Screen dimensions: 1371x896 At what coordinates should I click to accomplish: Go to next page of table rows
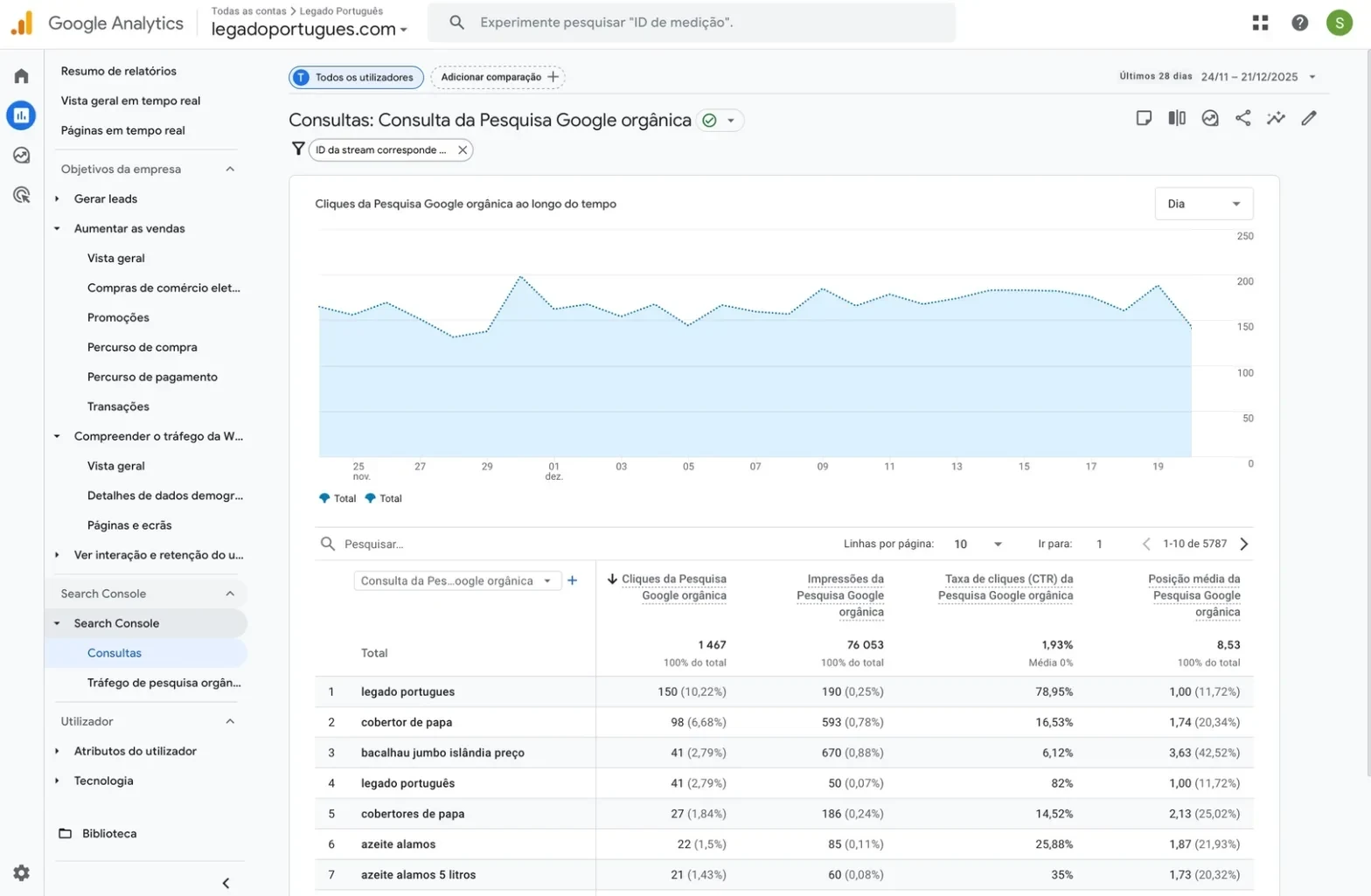pos(1244,544)
